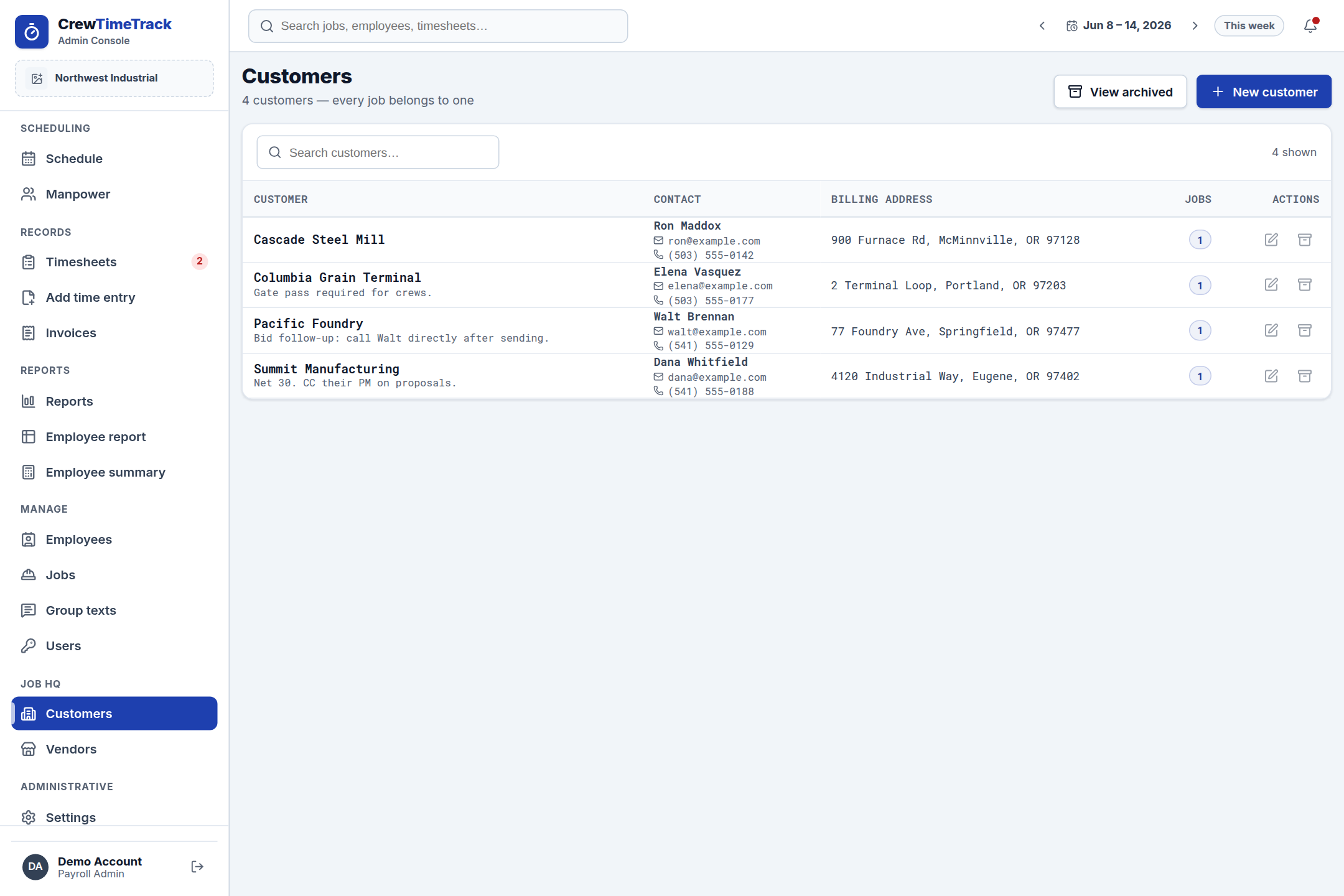The width and height of the screenshot is (1344, 896).
Task: Open Add time entry
Action: coord(114,297)
